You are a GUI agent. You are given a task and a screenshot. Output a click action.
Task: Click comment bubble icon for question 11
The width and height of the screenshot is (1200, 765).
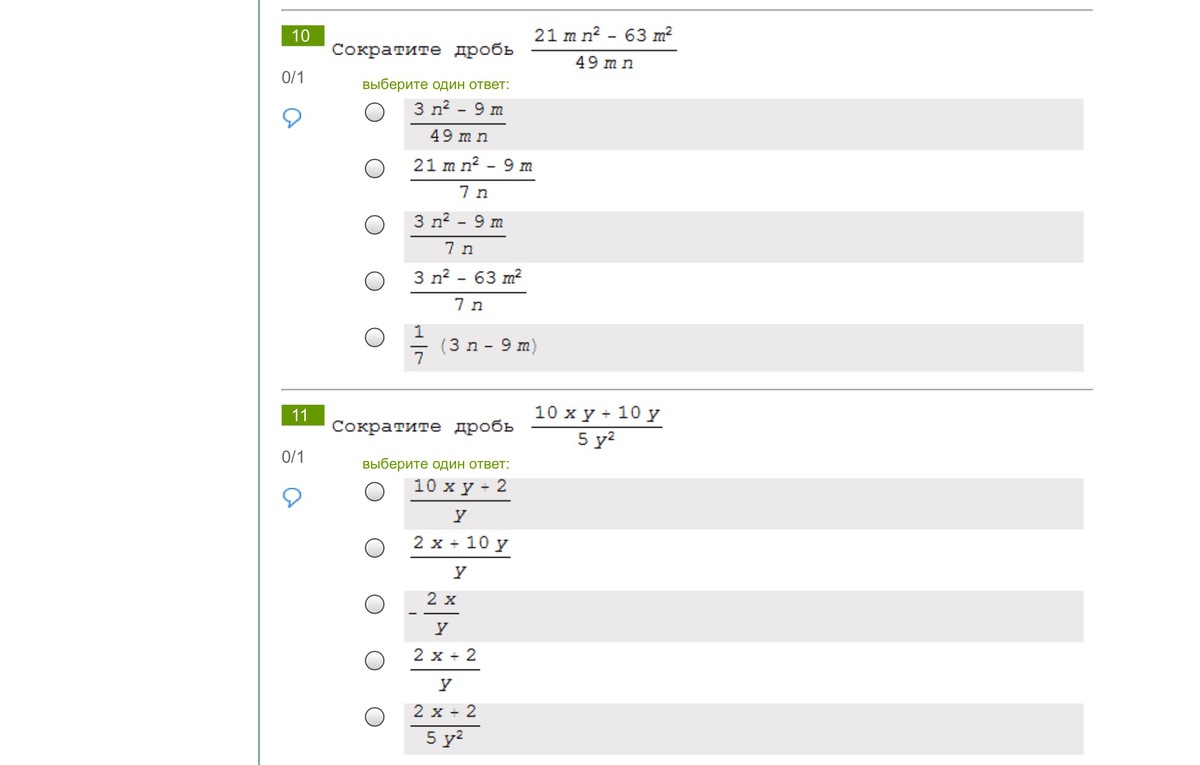293,498
